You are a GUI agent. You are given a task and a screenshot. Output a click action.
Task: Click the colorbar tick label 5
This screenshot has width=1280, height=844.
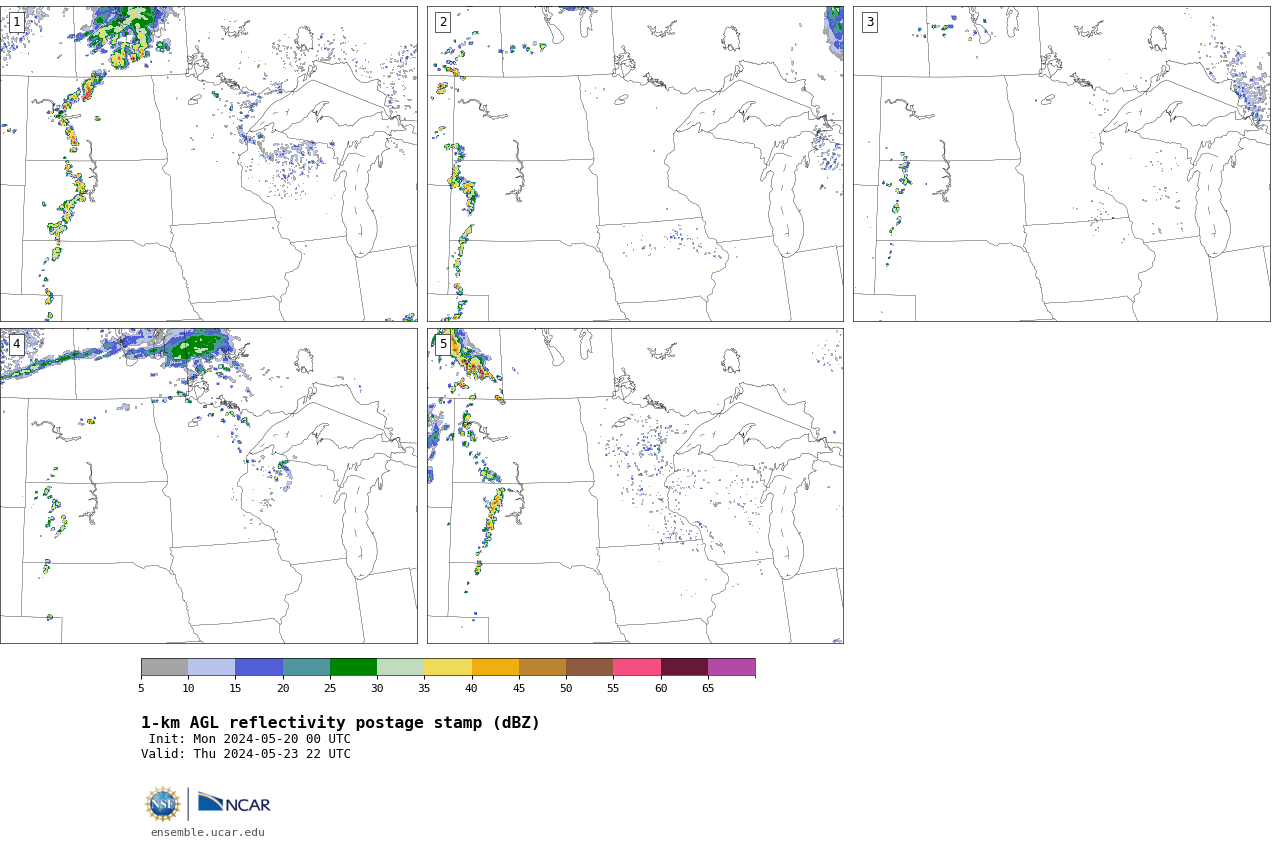point(141,688)
